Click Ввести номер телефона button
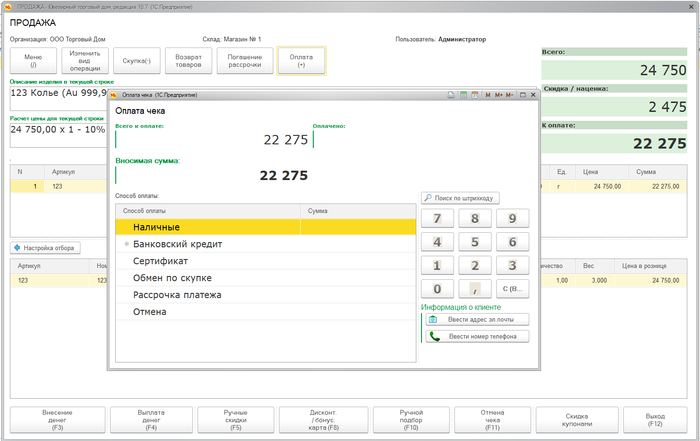The image size is (700, 441). click(x=477, y=337)
